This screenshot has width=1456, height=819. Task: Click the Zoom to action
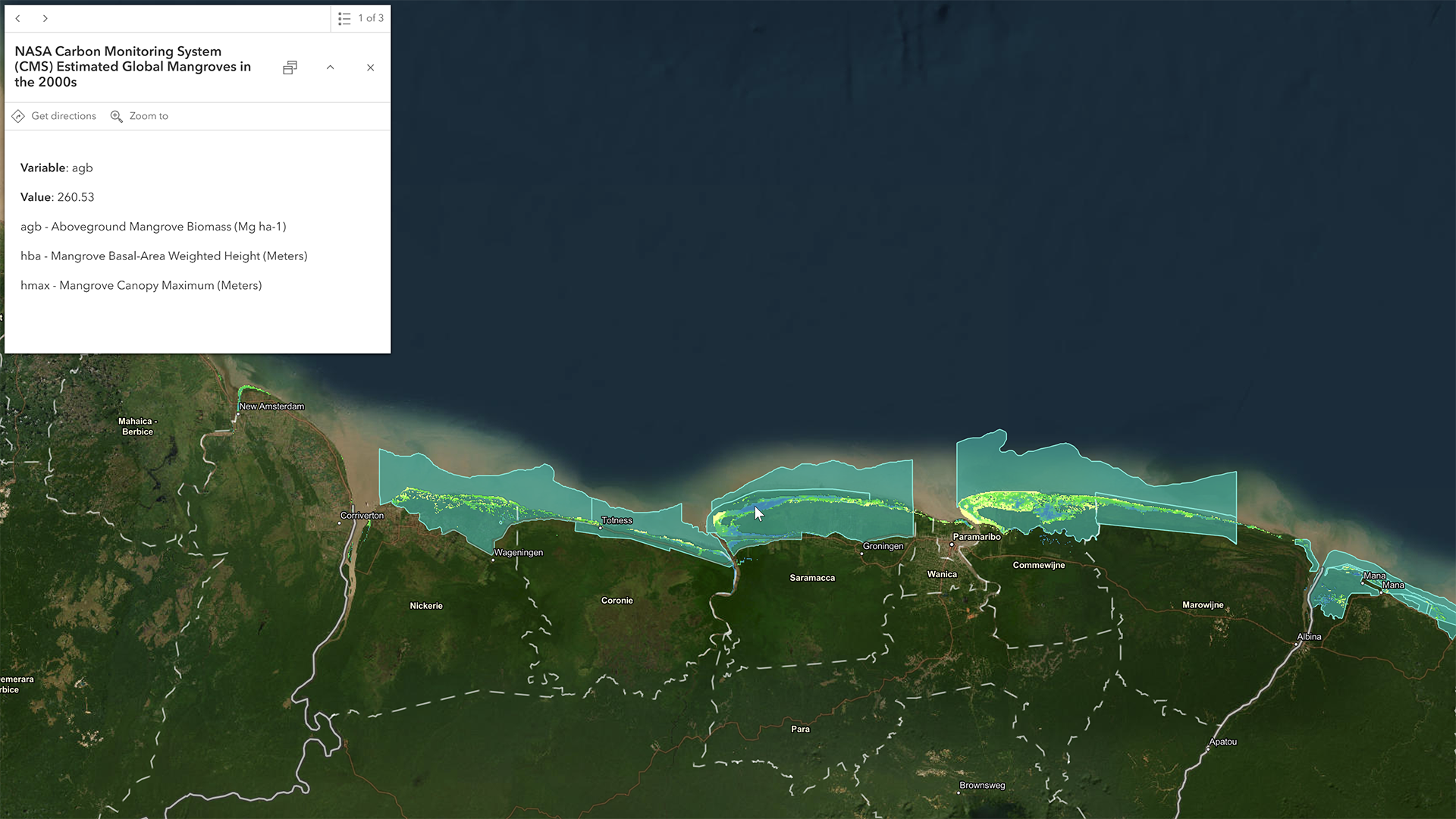[x=148, y=116]
